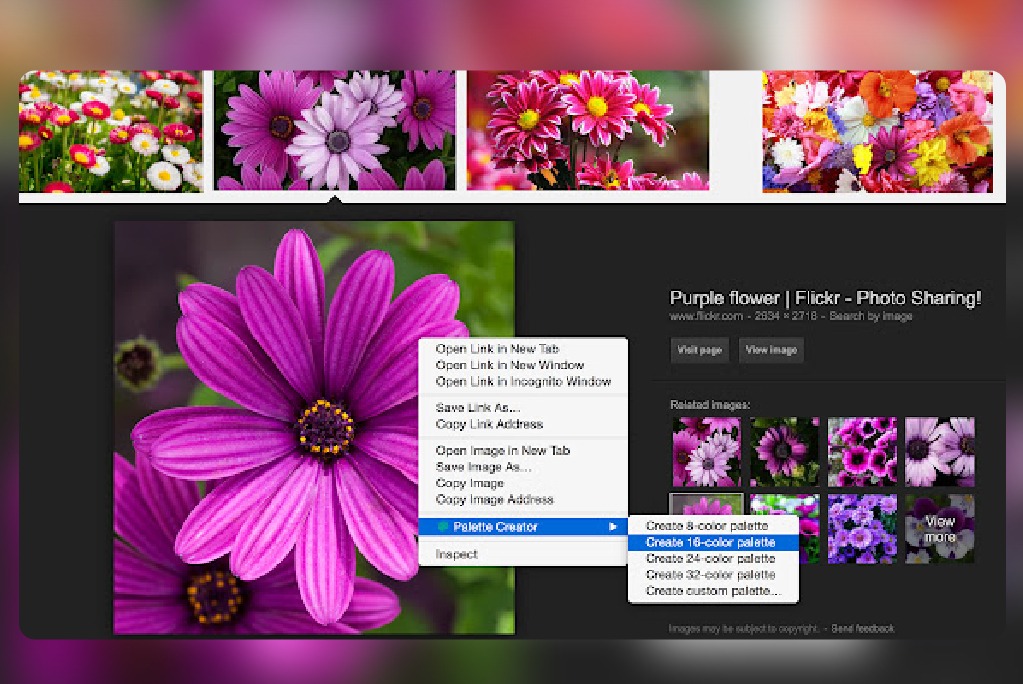The height and width of the screenshot is (684, 1023).
Task: Choose Open Link in Incognito Window
Action: click(x=523, y=381)
